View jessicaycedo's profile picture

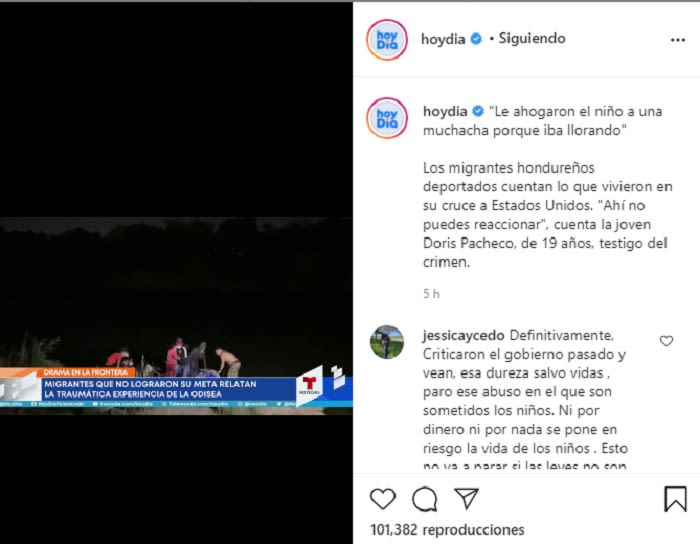[x=387, y=342]
